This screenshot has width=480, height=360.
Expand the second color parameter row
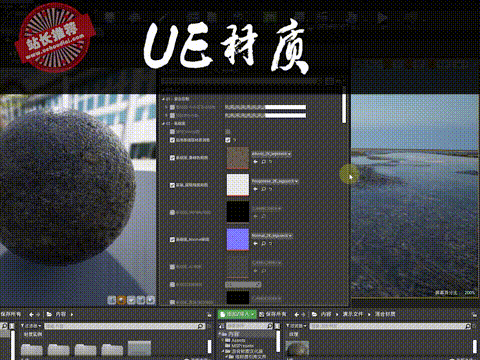tap(167, 115)
